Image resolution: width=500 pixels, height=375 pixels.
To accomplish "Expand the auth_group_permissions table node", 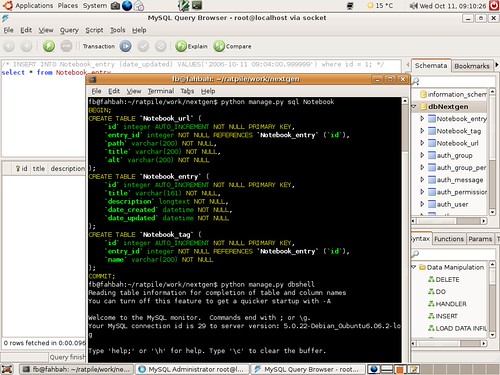I will coord(422,167).
